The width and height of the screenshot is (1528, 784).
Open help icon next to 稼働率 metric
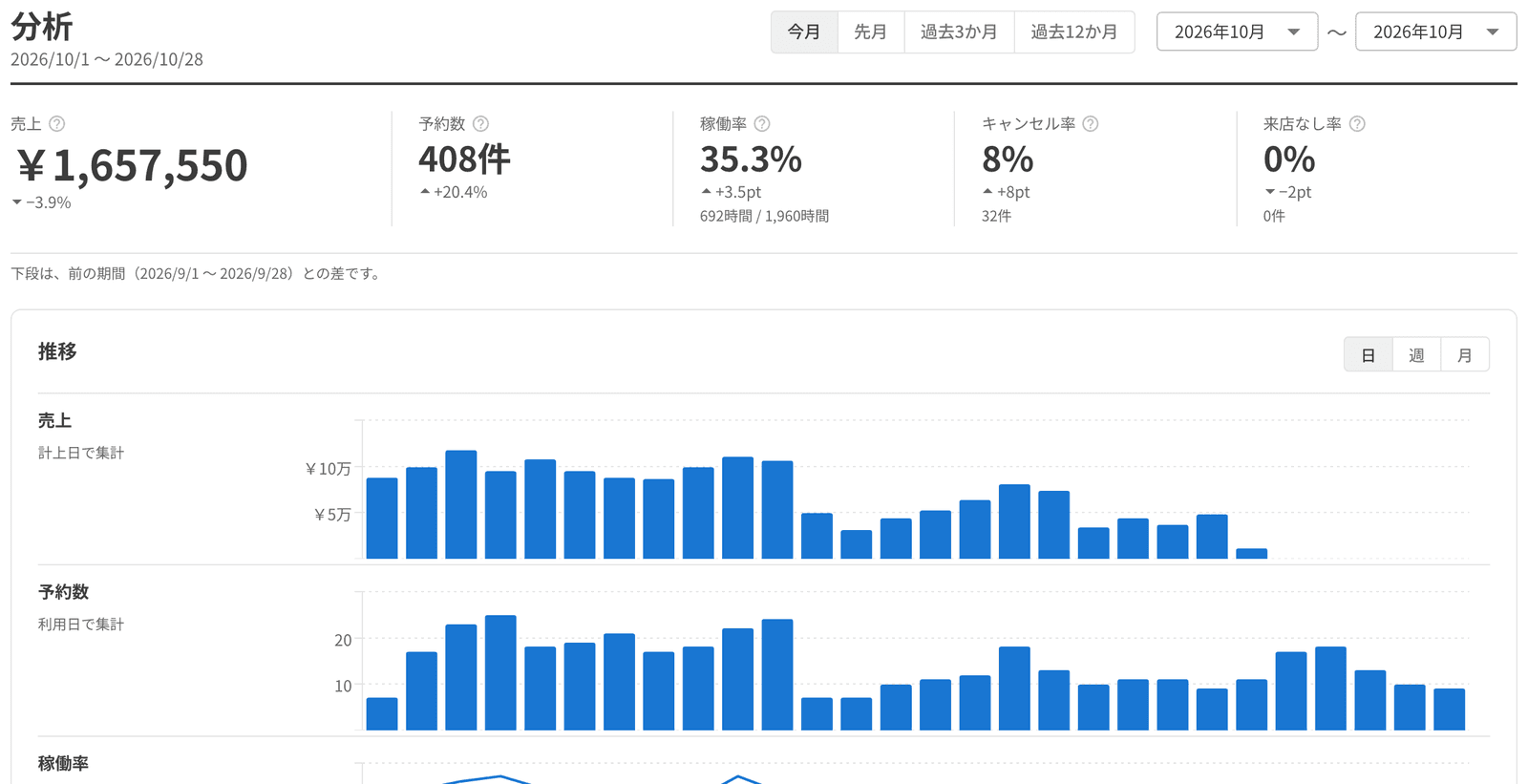pyautogui.click(x=762, y=124)
